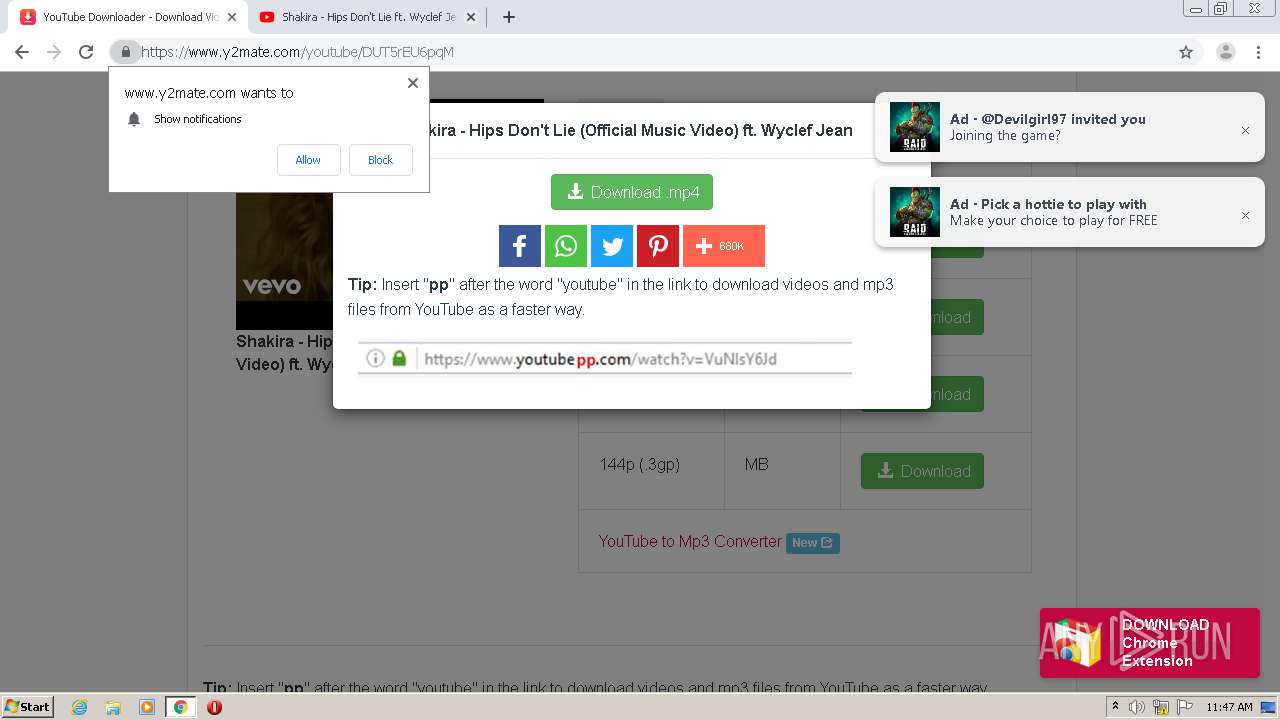
Task: Select the 144p (.3gp) format cell
Action: (x=652, y=471)
